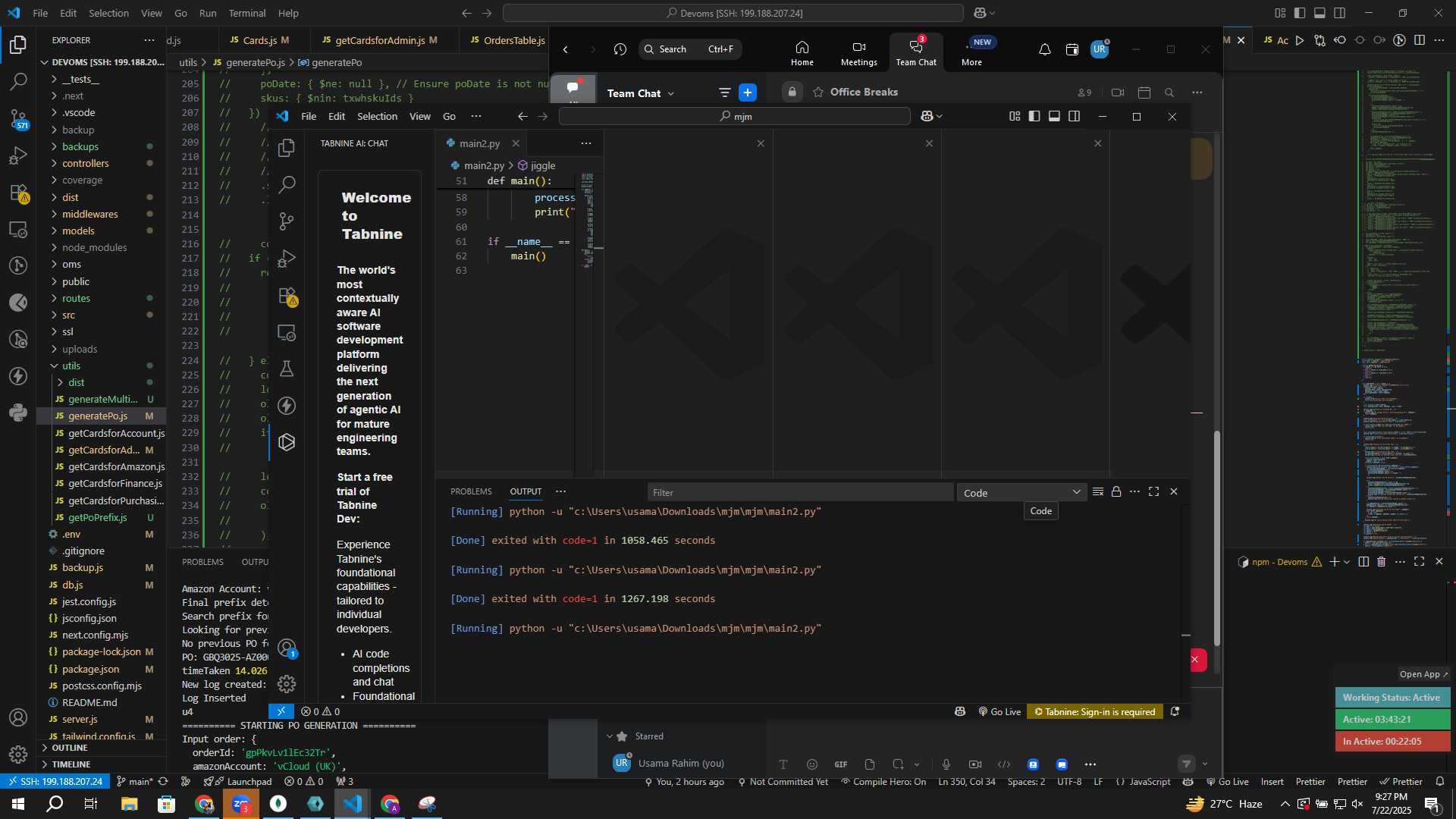Screen dimensions: 1456x819
Task: Open Source Control with 571 badge in back VS Code
Action: pyautogui.click(x=18, y=118)
